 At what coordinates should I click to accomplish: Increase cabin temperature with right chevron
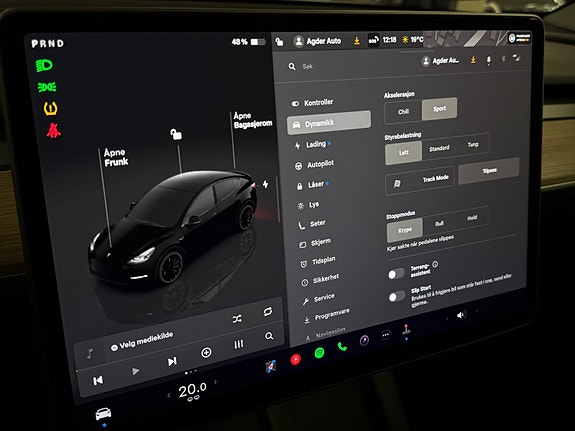[x=215, y=382]
